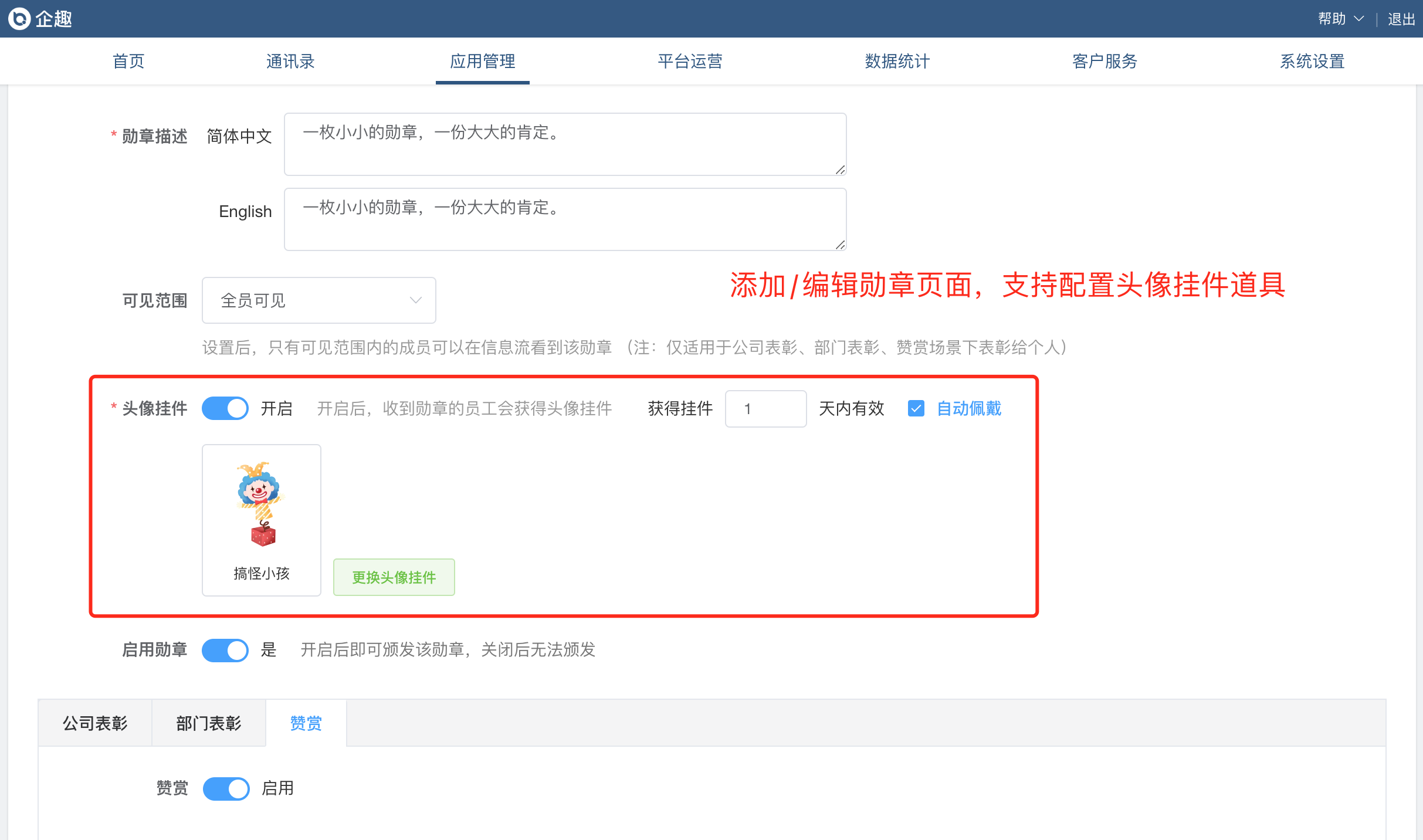Navigate to 系统设置 menu
The image size is (1423, 840).
pyautogui.click(x=1312, y=61)
